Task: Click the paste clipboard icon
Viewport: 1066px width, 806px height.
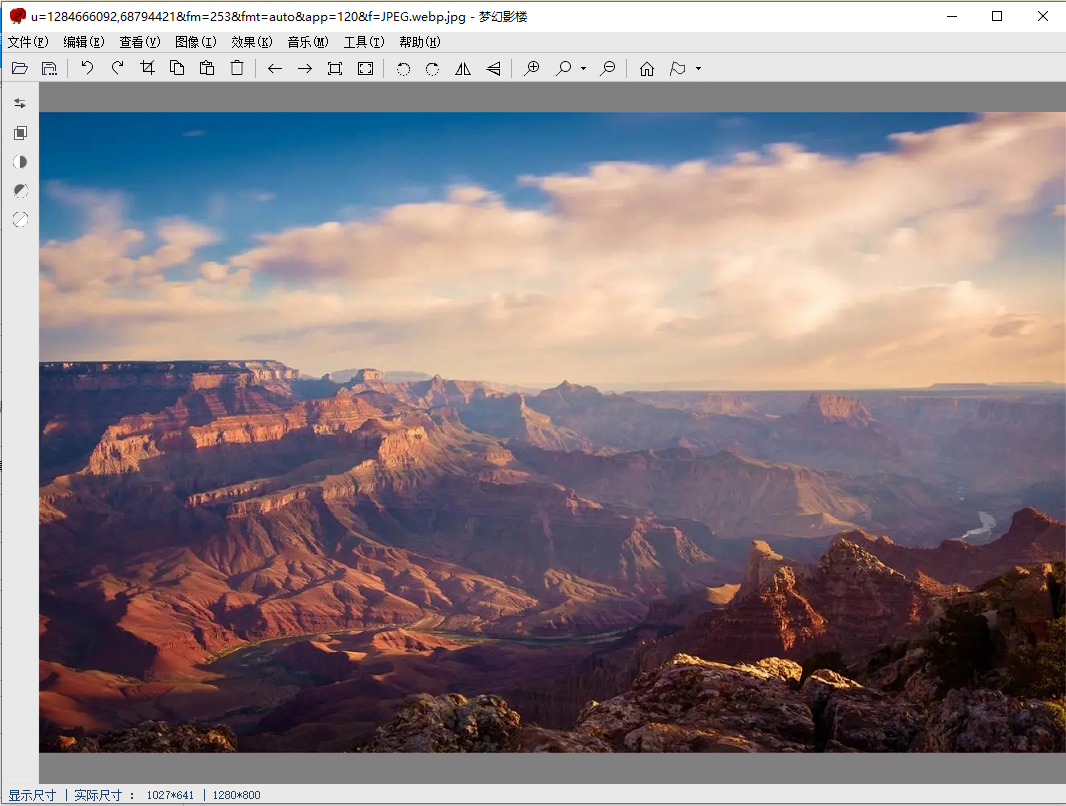Action: (x=207, y=68)
